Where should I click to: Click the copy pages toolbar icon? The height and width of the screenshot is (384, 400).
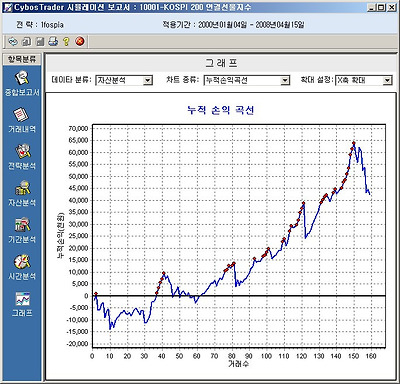pos(26,41)
